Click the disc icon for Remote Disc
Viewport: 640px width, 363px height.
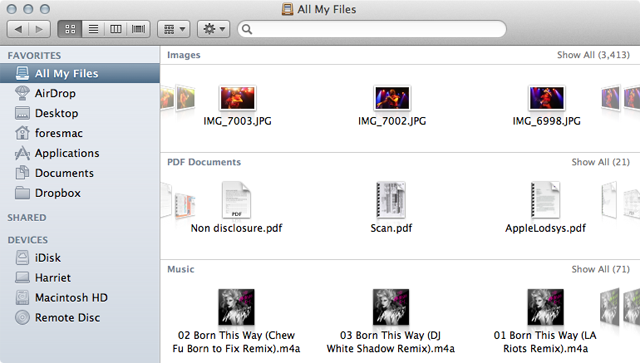coord(22,317)
